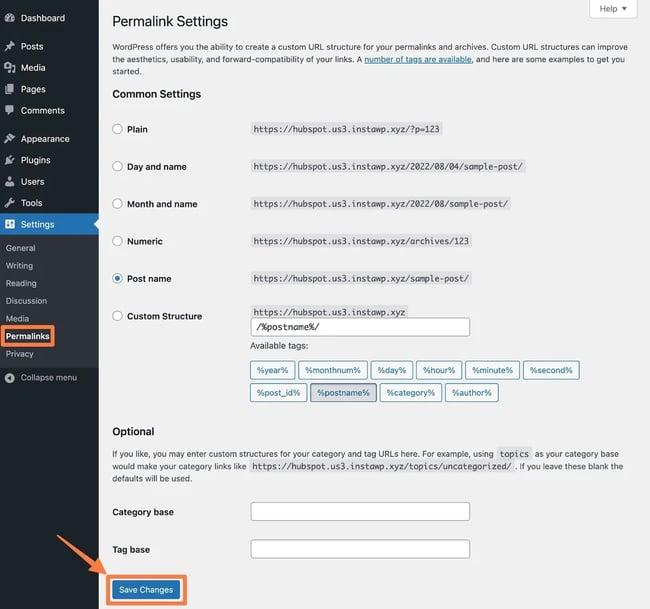Insert the %day% tag button
Viewport: 650px width, 609px height.
click(x=392, y=370)
